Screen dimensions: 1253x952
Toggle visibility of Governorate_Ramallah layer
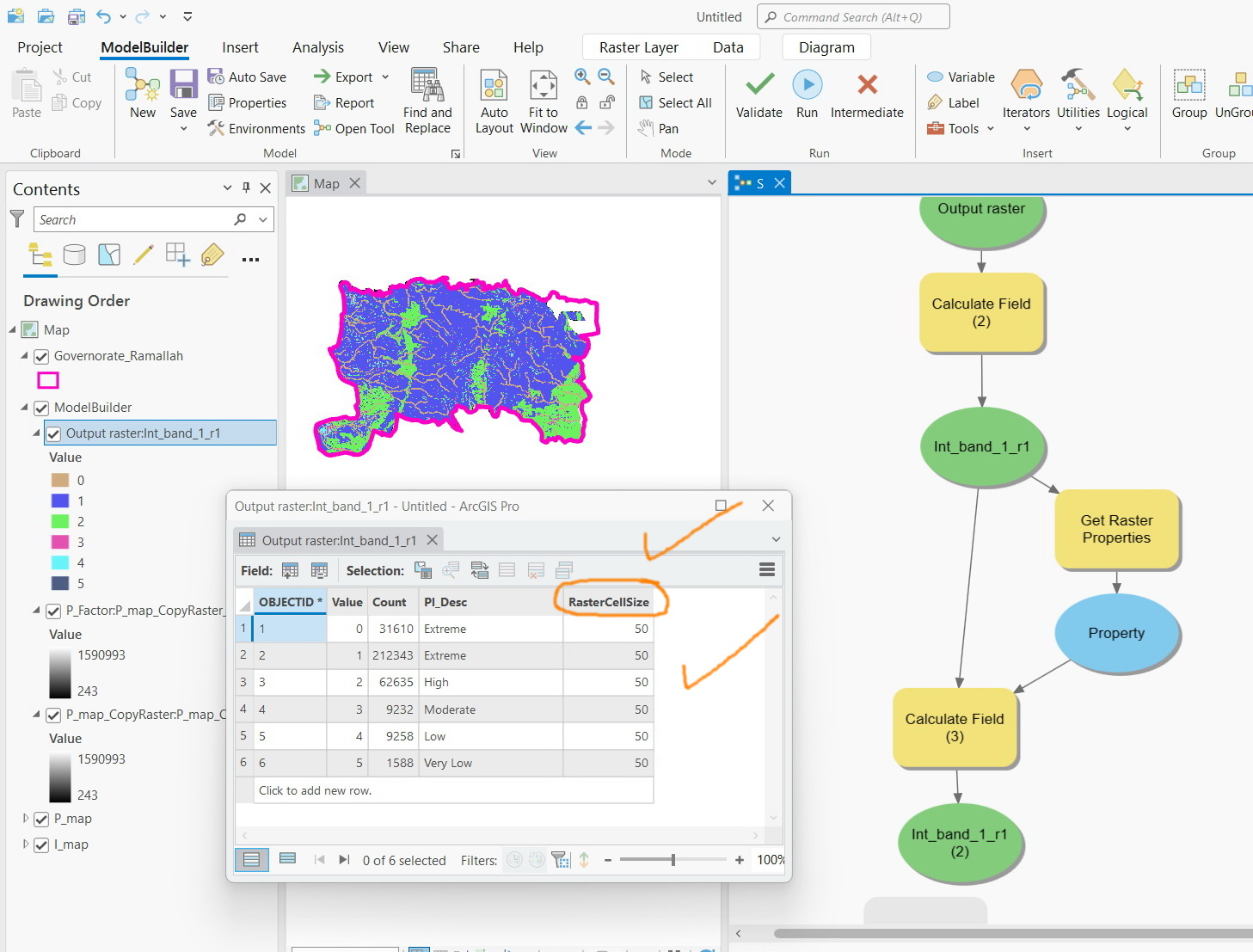click(x=40, y=355)
